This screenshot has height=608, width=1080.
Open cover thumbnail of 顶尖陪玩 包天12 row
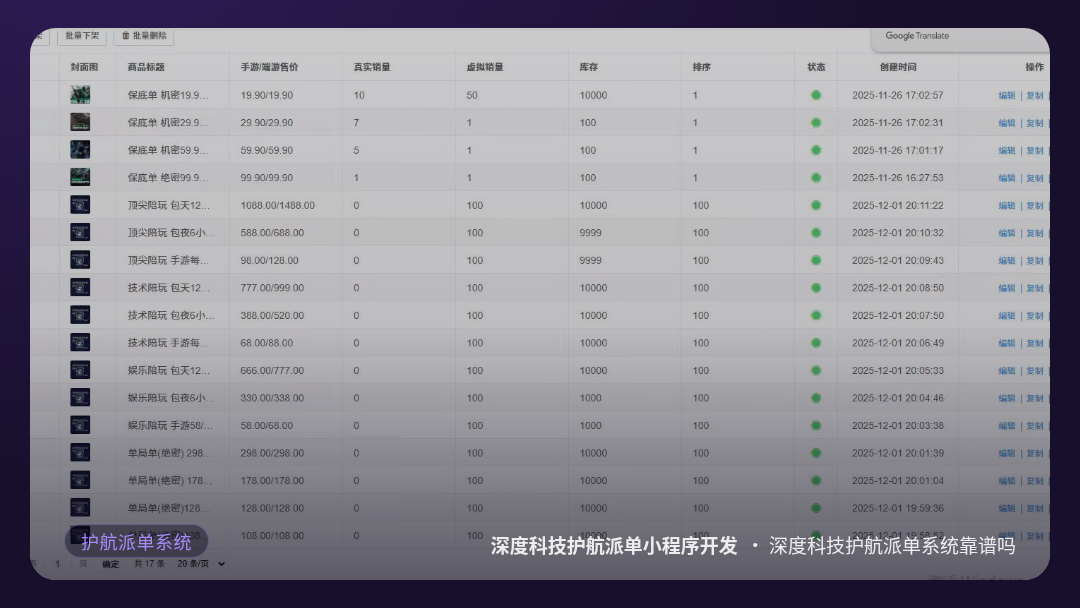80,205
